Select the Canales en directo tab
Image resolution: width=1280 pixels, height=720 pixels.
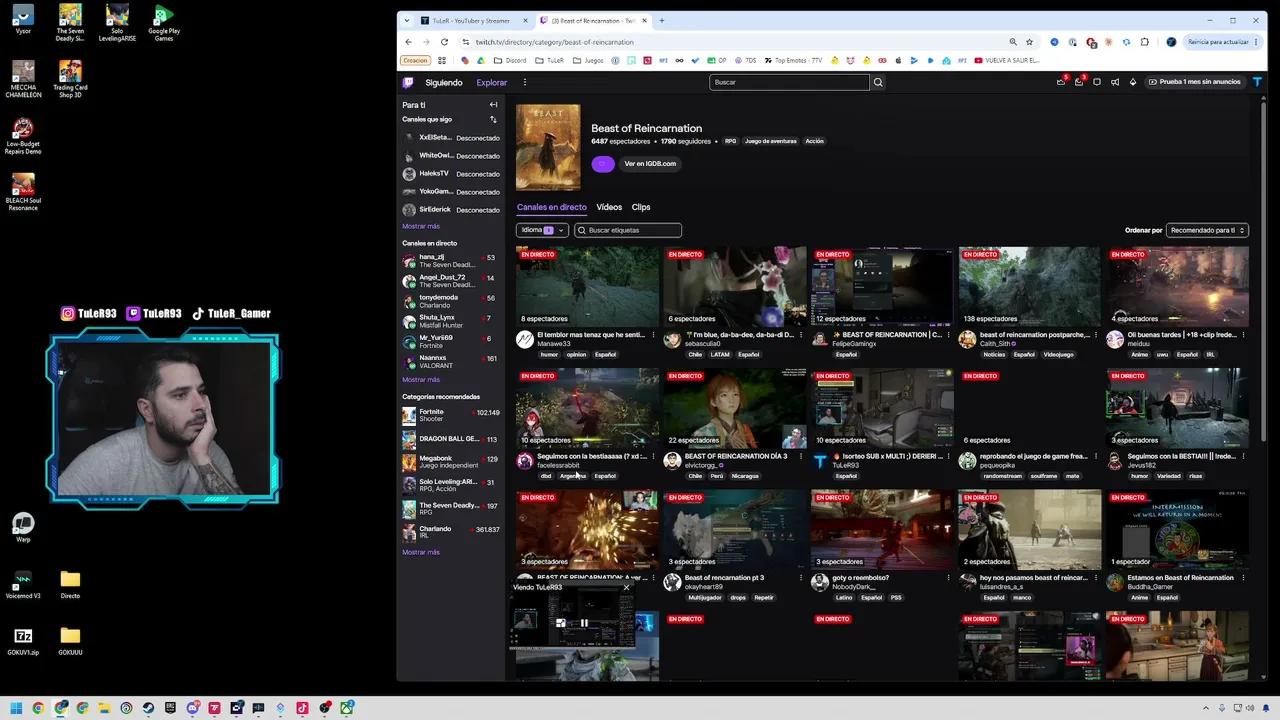tap(552, 207)
